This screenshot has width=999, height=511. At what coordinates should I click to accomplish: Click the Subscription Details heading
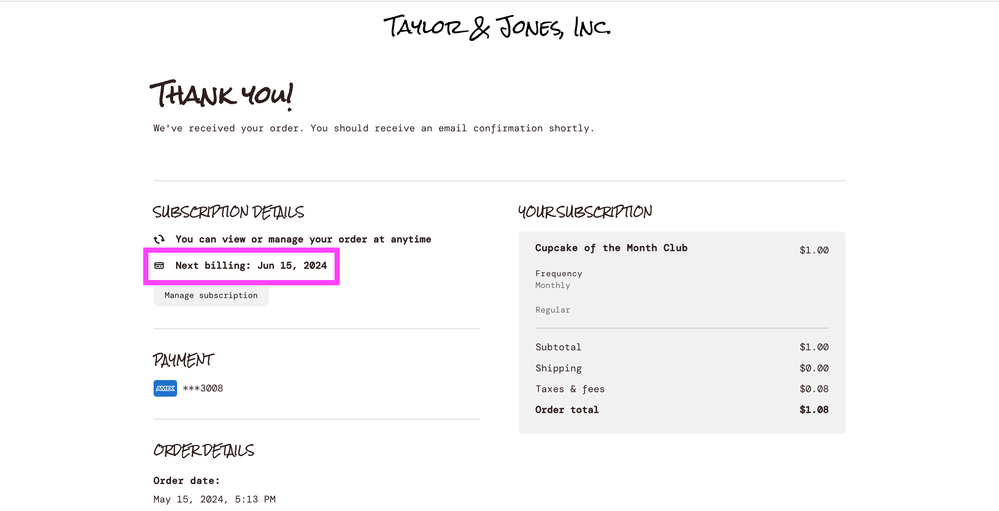pyautogui.click(x=228, y=212)
